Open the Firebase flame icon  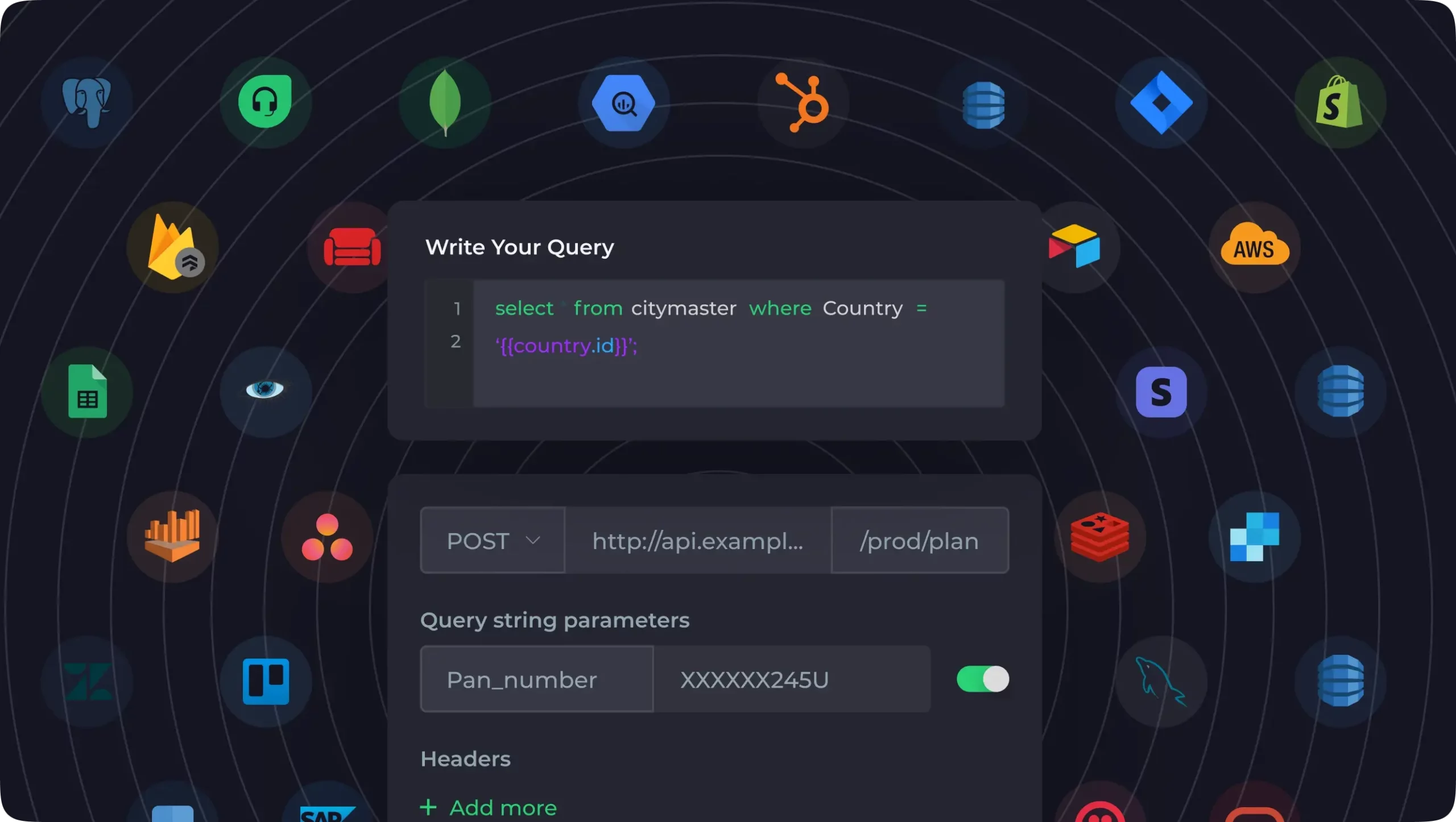tap(175, 247)
